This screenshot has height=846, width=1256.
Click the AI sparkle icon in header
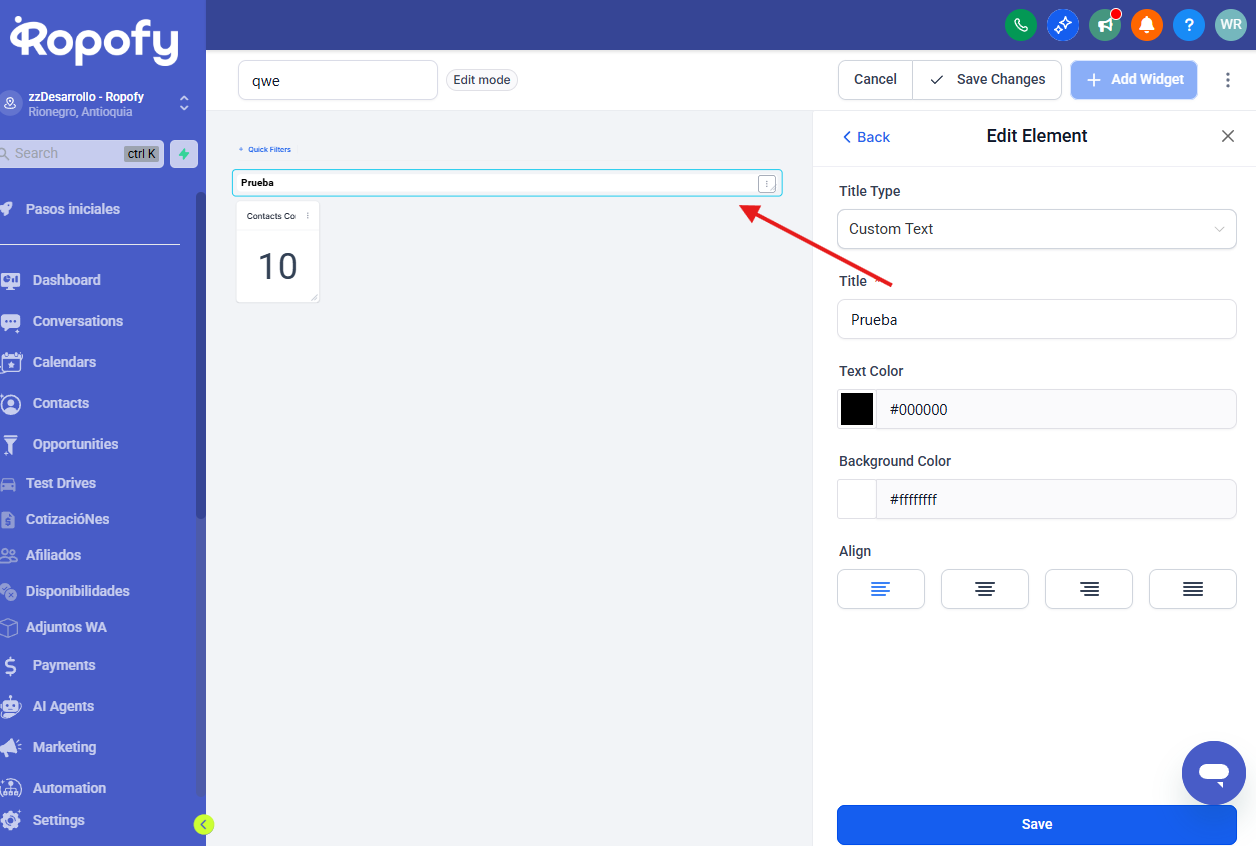tap(1062, 25)
